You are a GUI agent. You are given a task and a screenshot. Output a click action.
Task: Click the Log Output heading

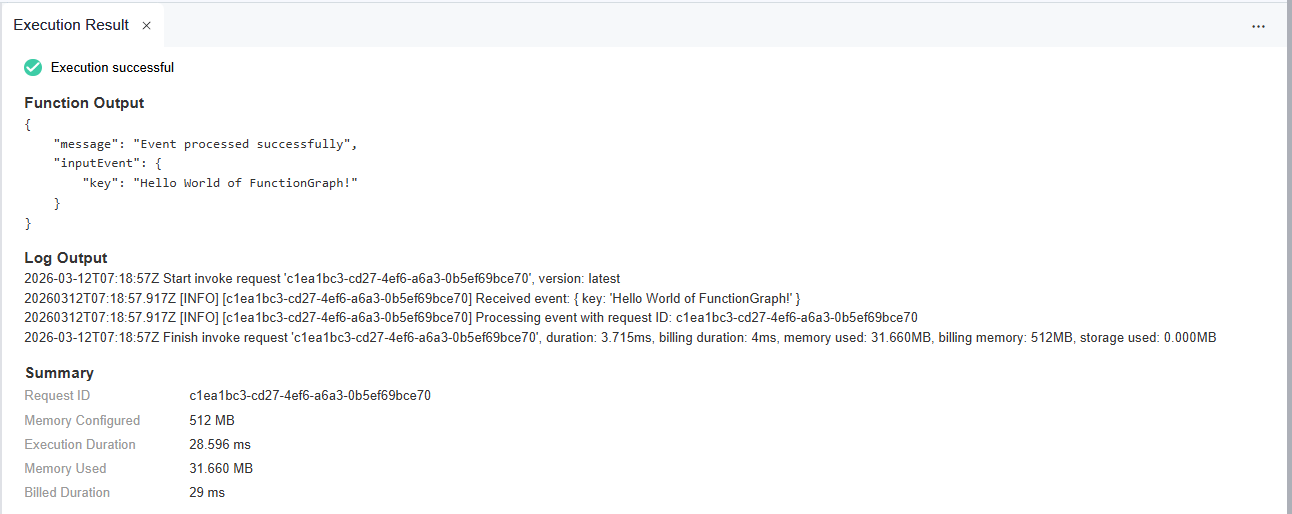(x=66, y=258)
